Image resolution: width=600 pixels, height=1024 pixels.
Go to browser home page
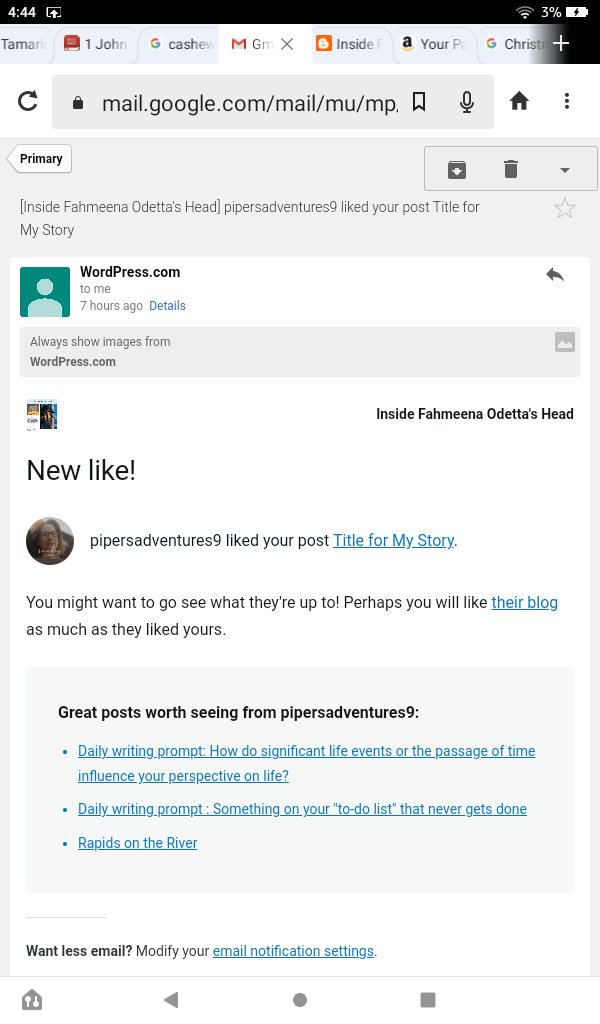[x=519, y=101]
